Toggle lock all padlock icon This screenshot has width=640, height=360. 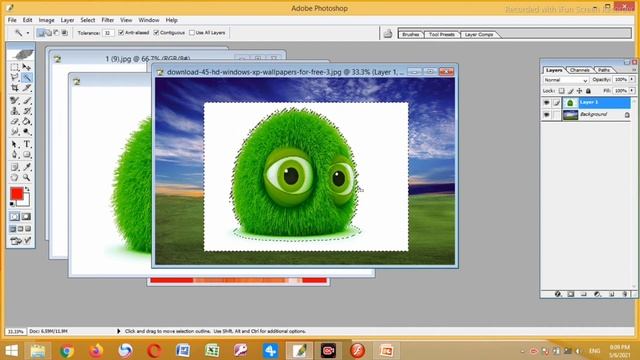tap(588, 91)
